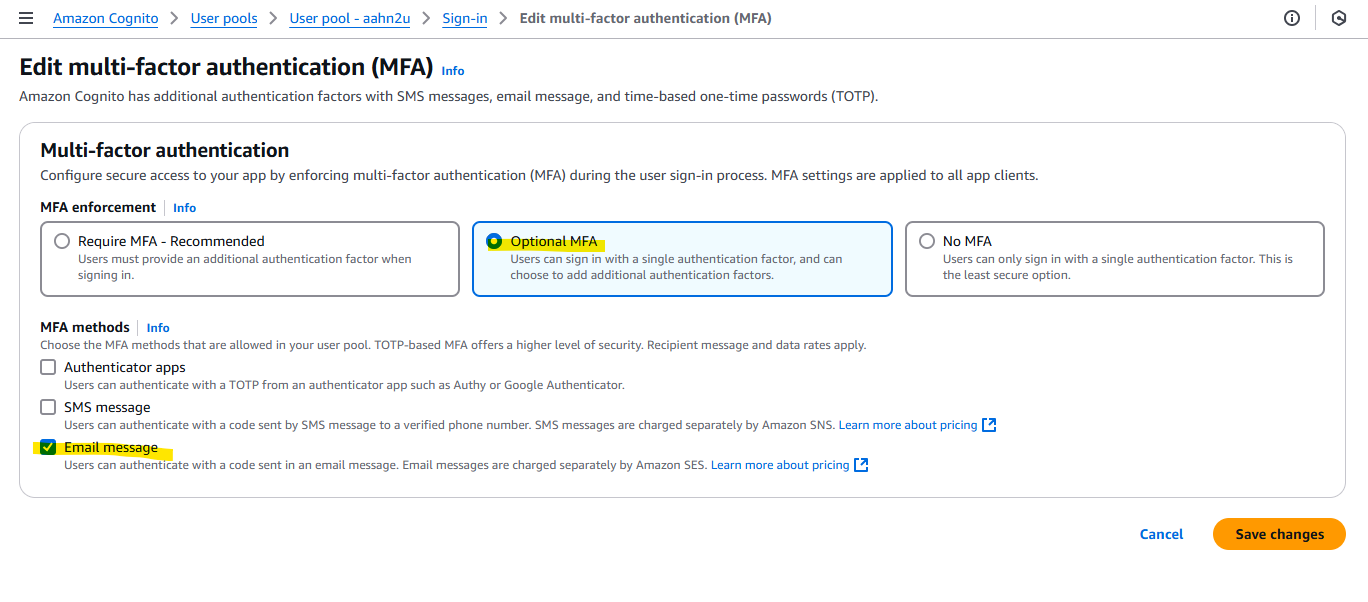Enable Authenticator apps MFA method
Screen dimensions: 1368x602
click(x=47, y=366)
